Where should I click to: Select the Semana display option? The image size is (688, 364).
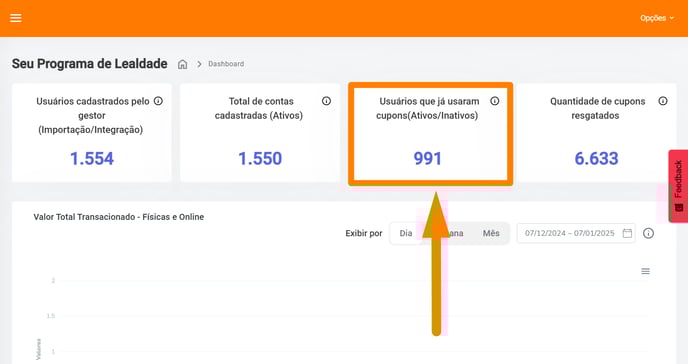tap(448, 233)
